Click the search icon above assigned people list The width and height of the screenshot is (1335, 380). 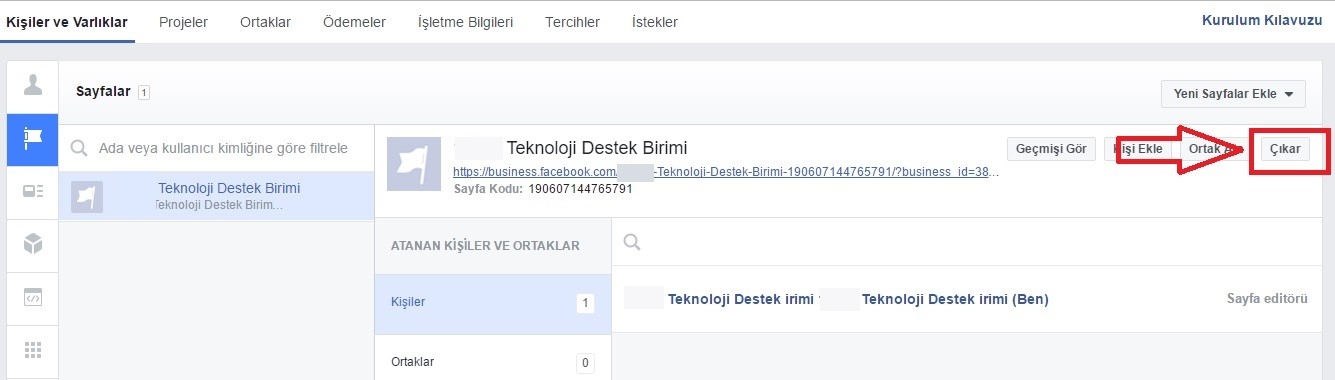tap(632, 242)
